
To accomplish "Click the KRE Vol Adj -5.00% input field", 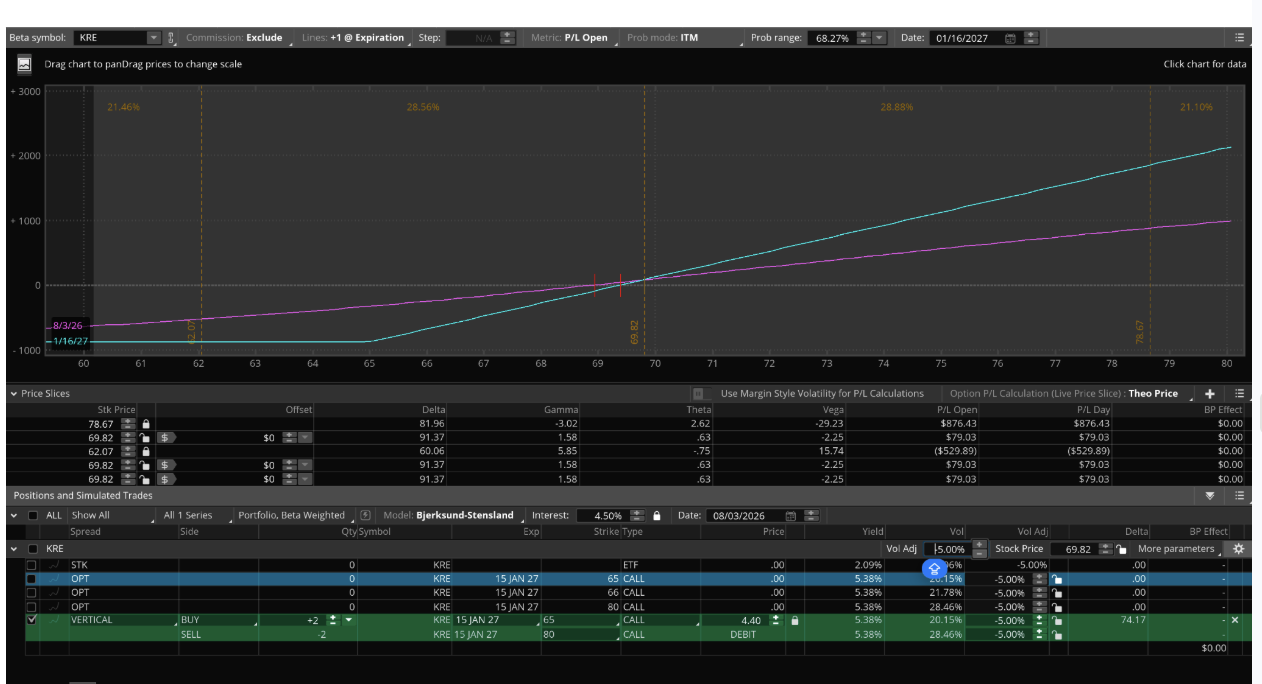I will click(949, 549).
